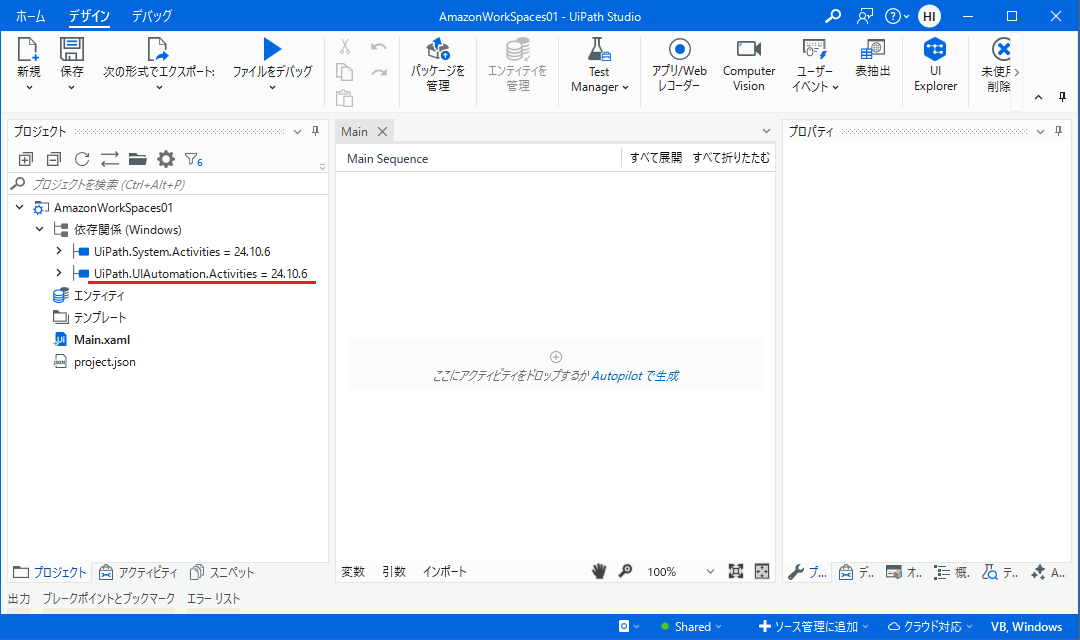Open Project panel options dropdown
Screen dimensions: 1080x640
coord(298,132)
